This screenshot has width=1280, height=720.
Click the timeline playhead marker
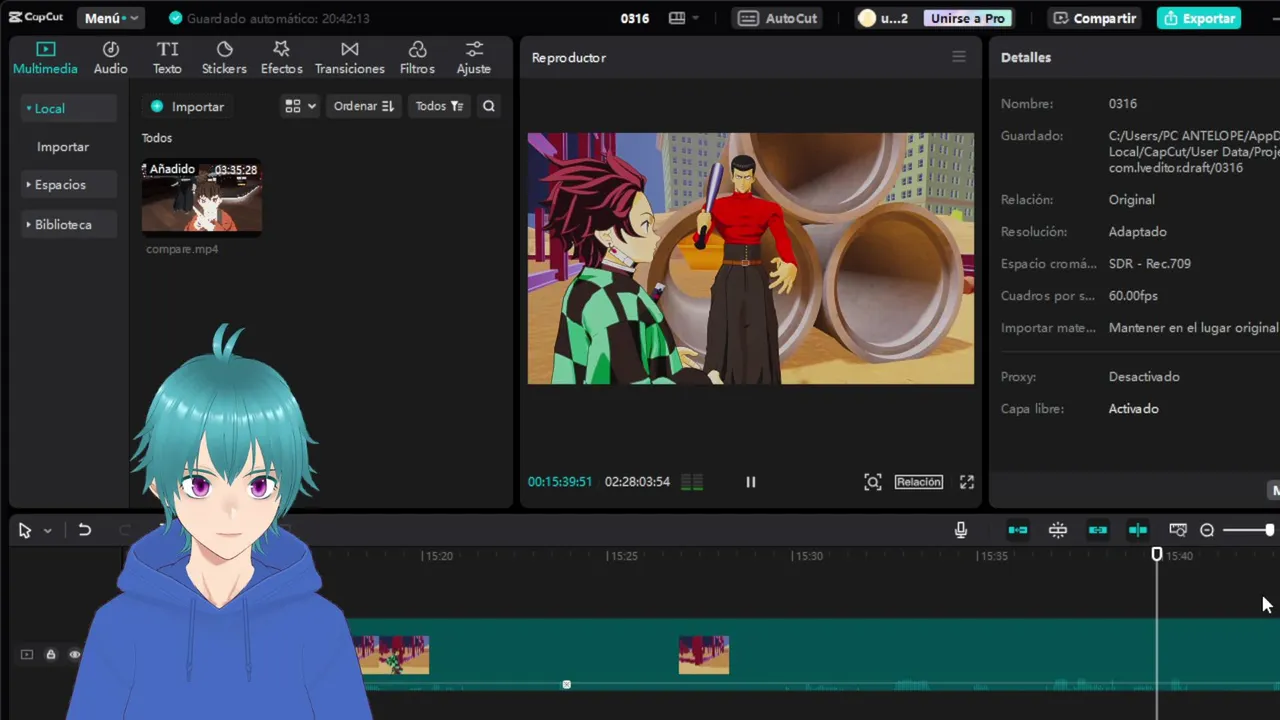pos(1157,554)
